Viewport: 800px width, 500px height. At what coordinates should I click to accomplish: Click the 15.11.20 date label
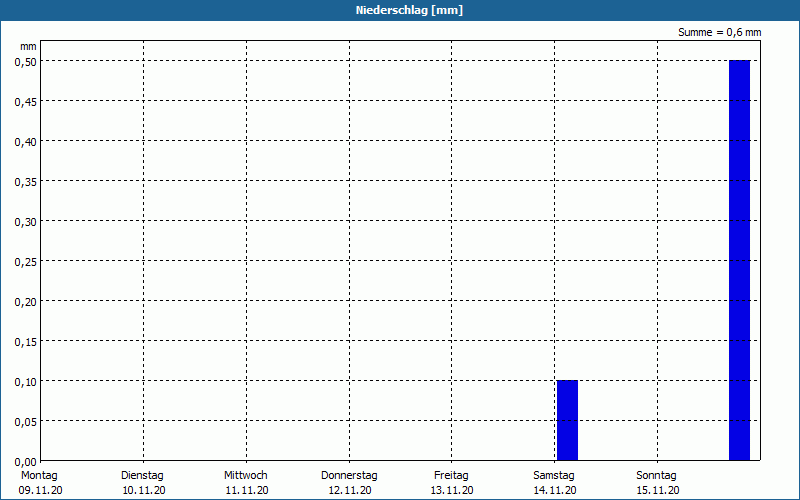658,490
